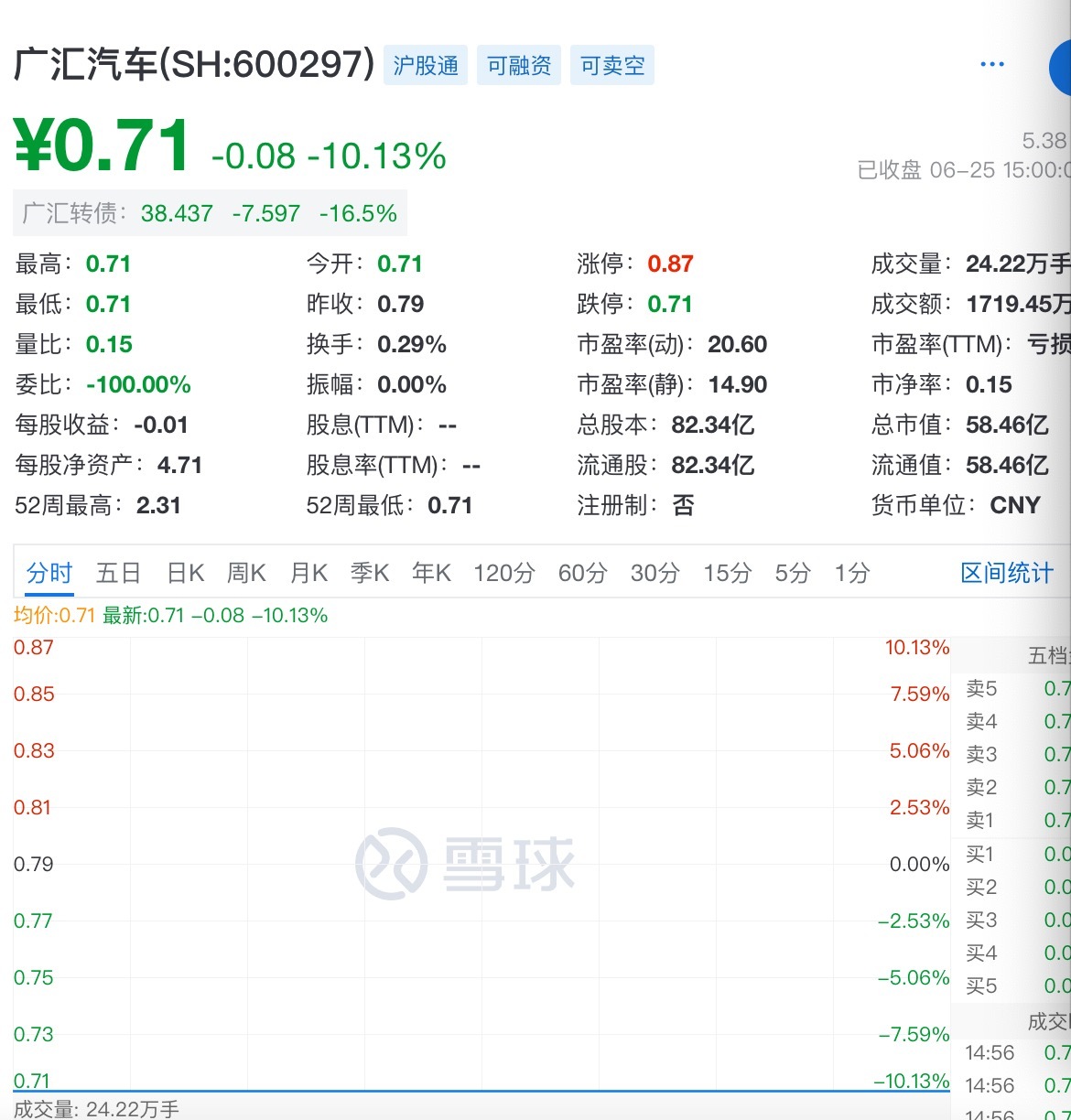Click the 每股净资产 value 4.71
The height and width of the screenshot is (1120, 1071).
[x=179, y=466]
